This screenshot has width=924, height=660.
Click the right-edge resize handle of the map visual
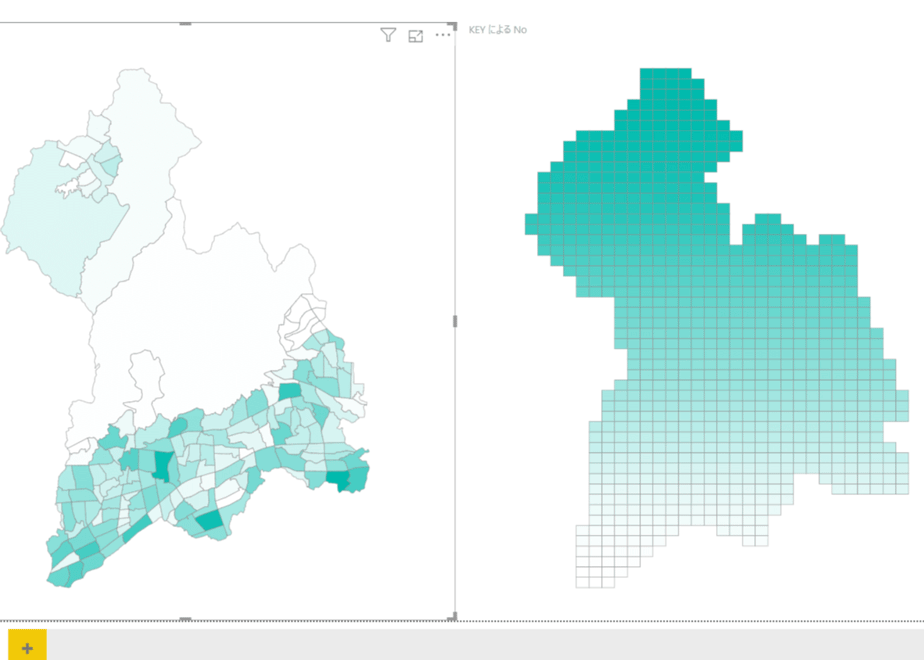click(x=454, y=321)
